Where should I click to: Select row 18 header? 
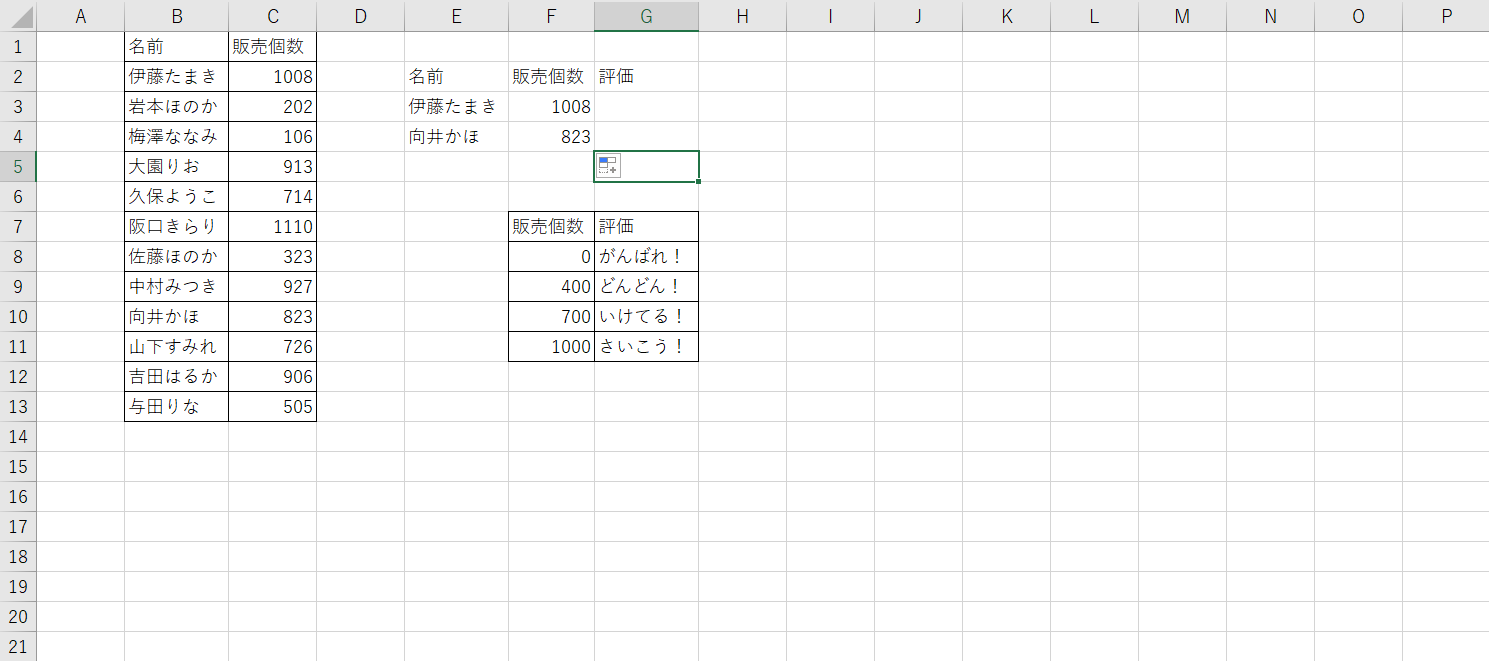click(18, 557)
